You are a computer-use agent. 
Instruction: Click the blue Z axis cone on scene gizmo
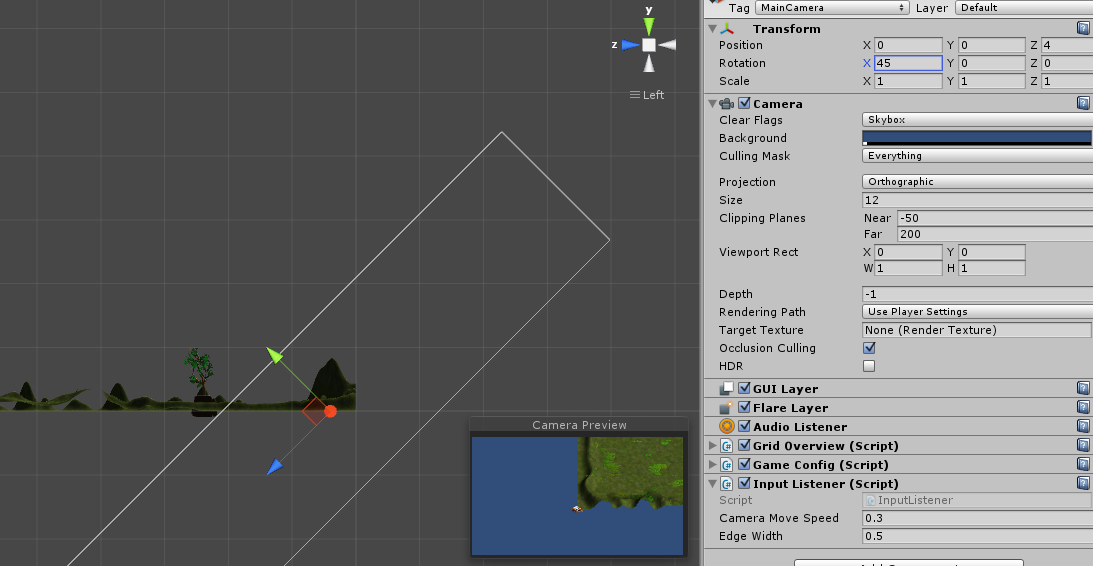[631, 45]
